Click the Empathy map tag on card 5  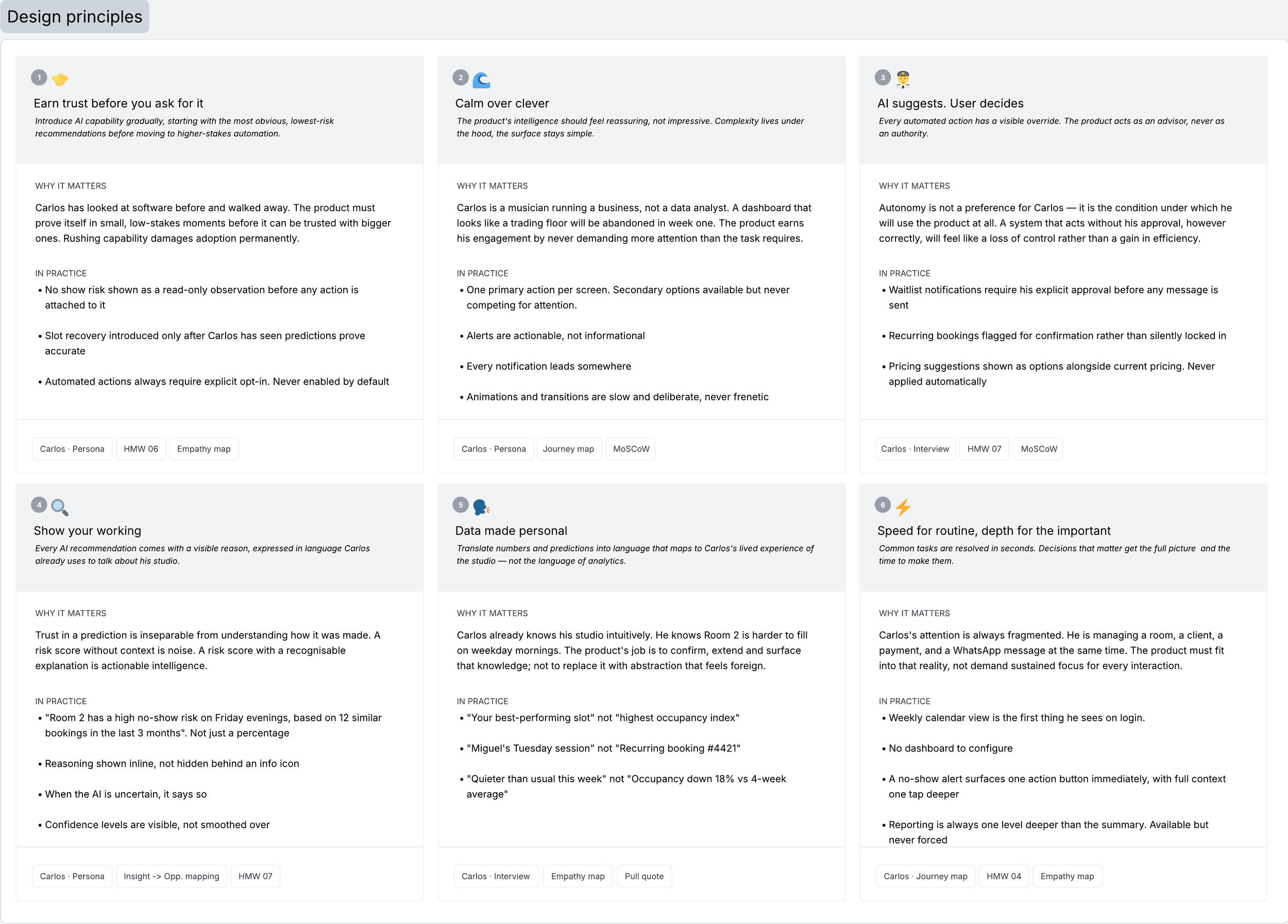coord(578,876)
